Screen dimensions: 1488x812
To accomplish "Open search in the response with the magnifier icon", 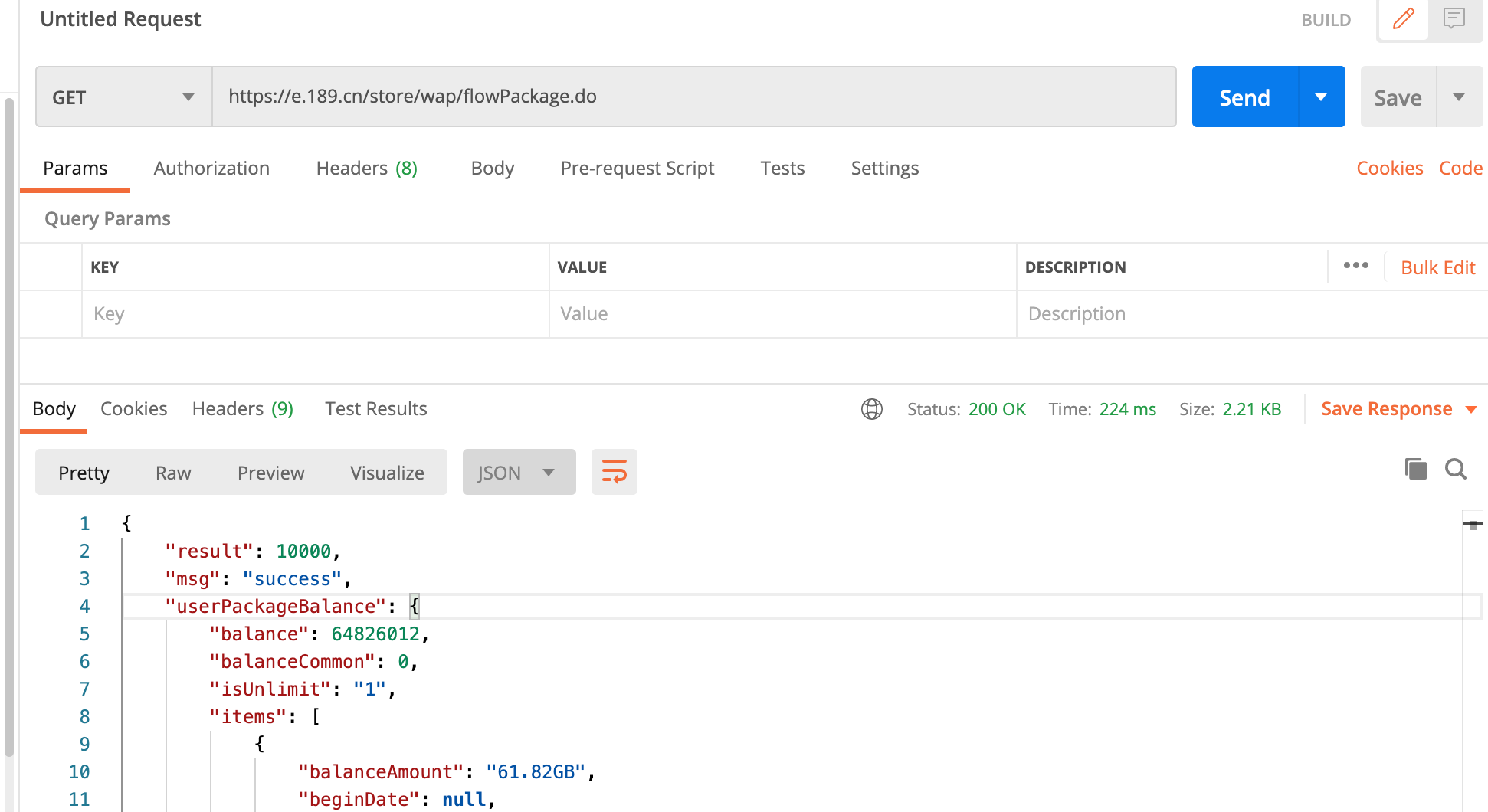I will point(1456,469).
